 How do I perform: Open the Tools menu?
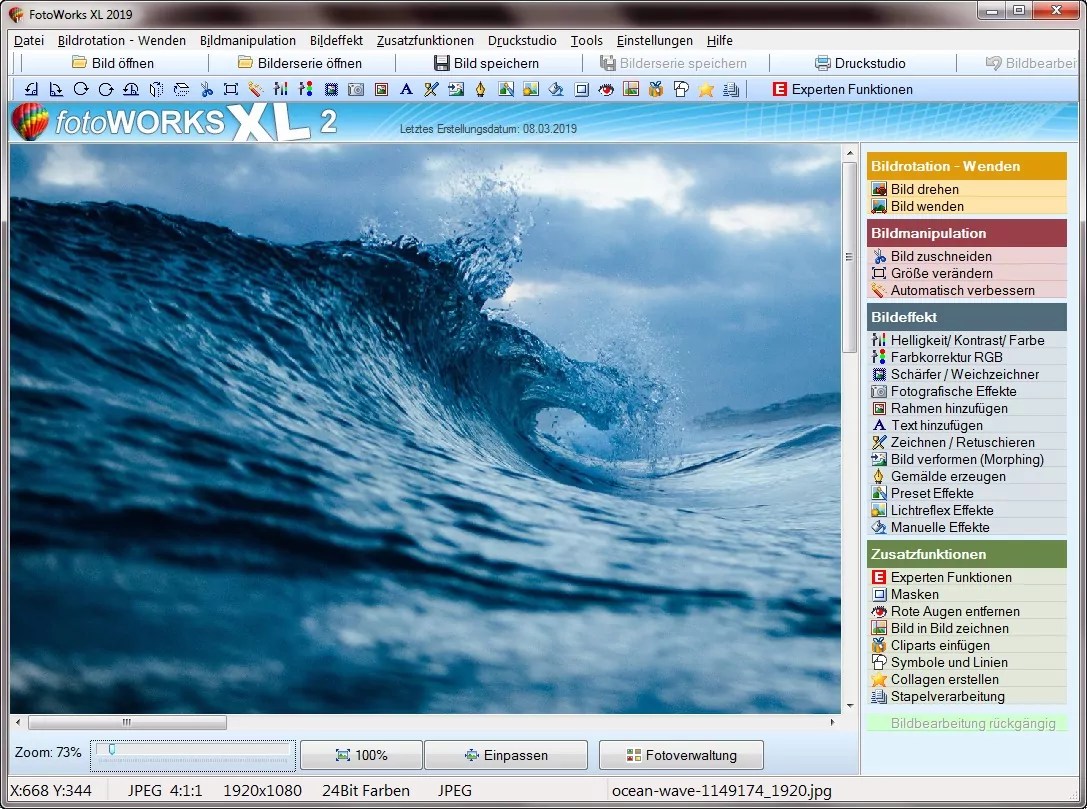(586, 40)
